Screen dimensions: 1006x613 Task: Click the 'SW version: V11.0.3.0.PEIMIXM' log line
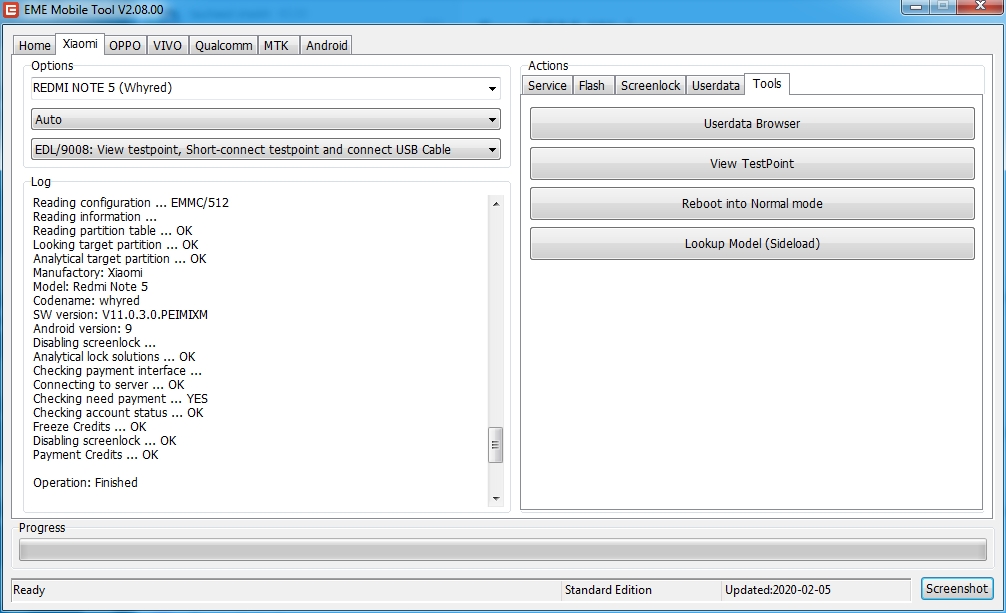tap(121, 315)
